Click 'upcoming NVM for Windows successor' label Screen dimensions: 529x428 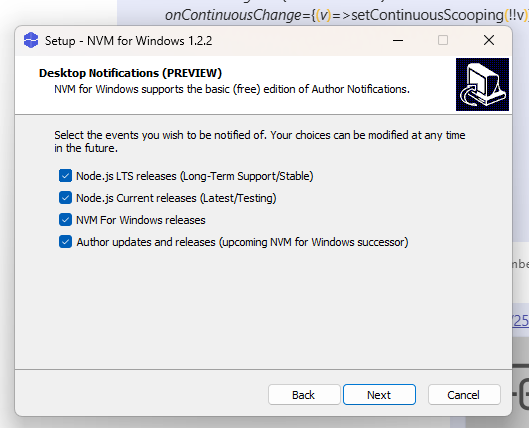click(x=313, y=242)
